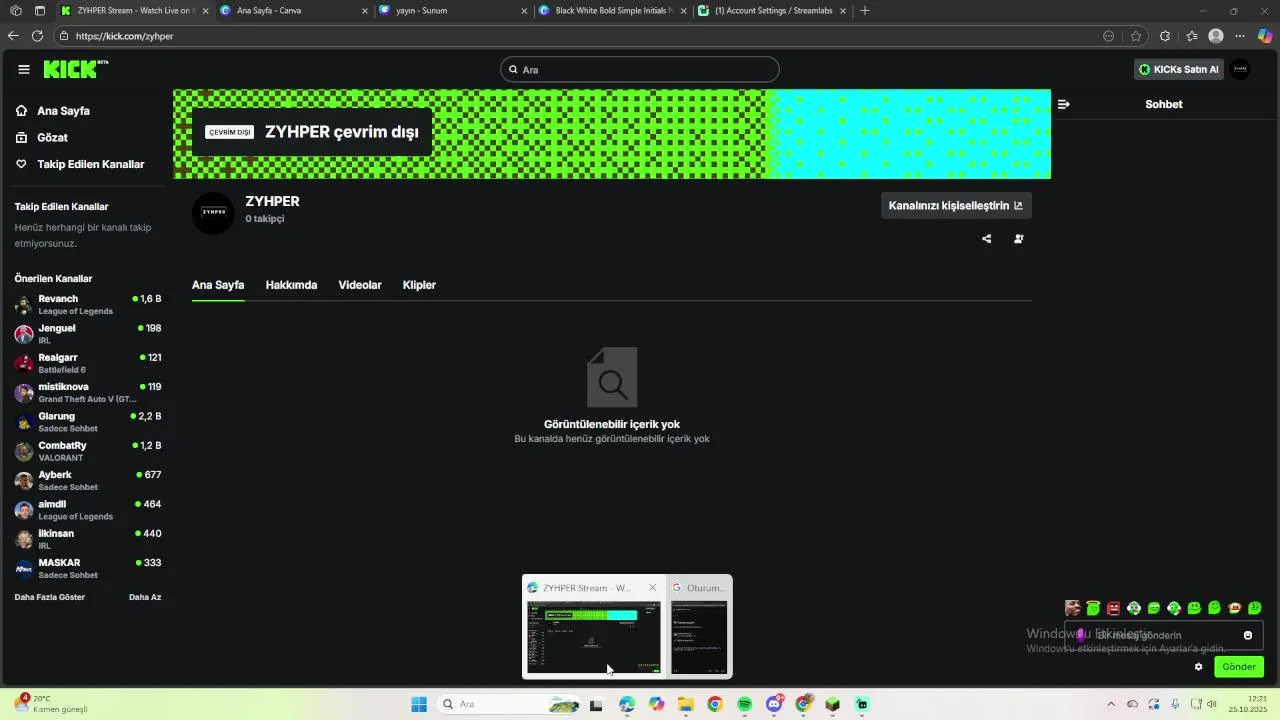Open a new browser tab plus

[x=865, y=11]
